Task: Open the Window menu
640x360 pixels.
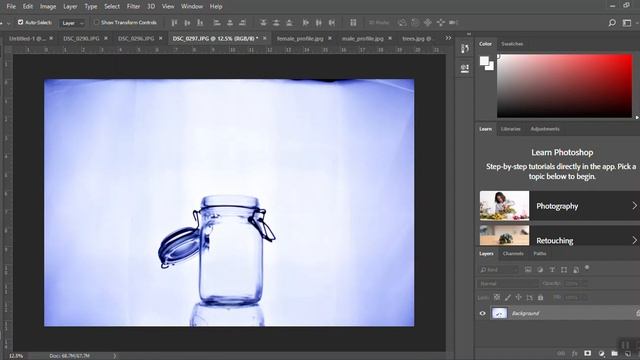Action: (192, 7)
